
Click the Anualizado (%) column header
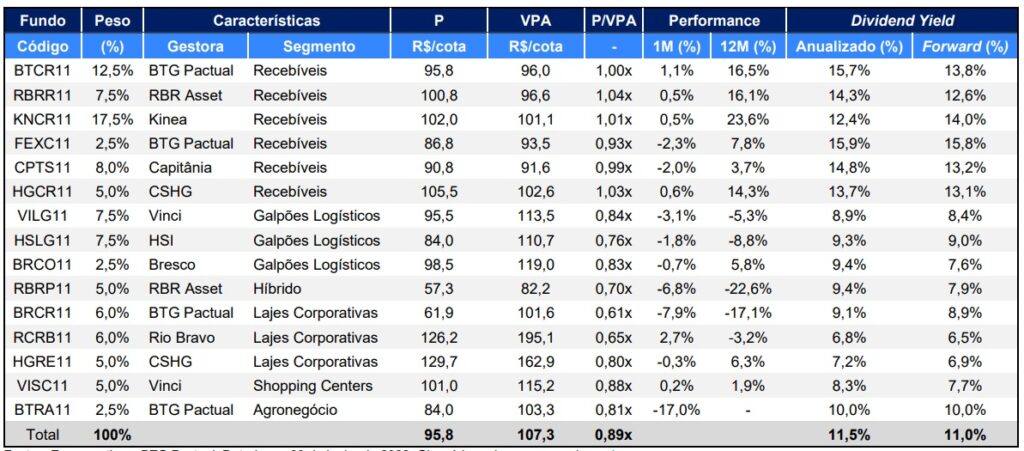(x=848, y=46)
